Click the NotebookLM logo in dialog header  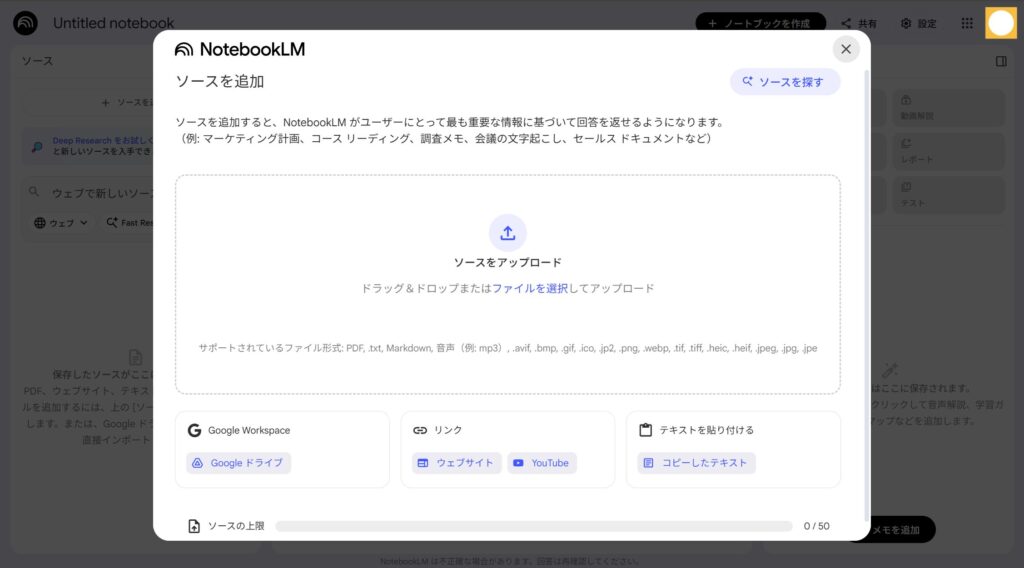(240, 49)
